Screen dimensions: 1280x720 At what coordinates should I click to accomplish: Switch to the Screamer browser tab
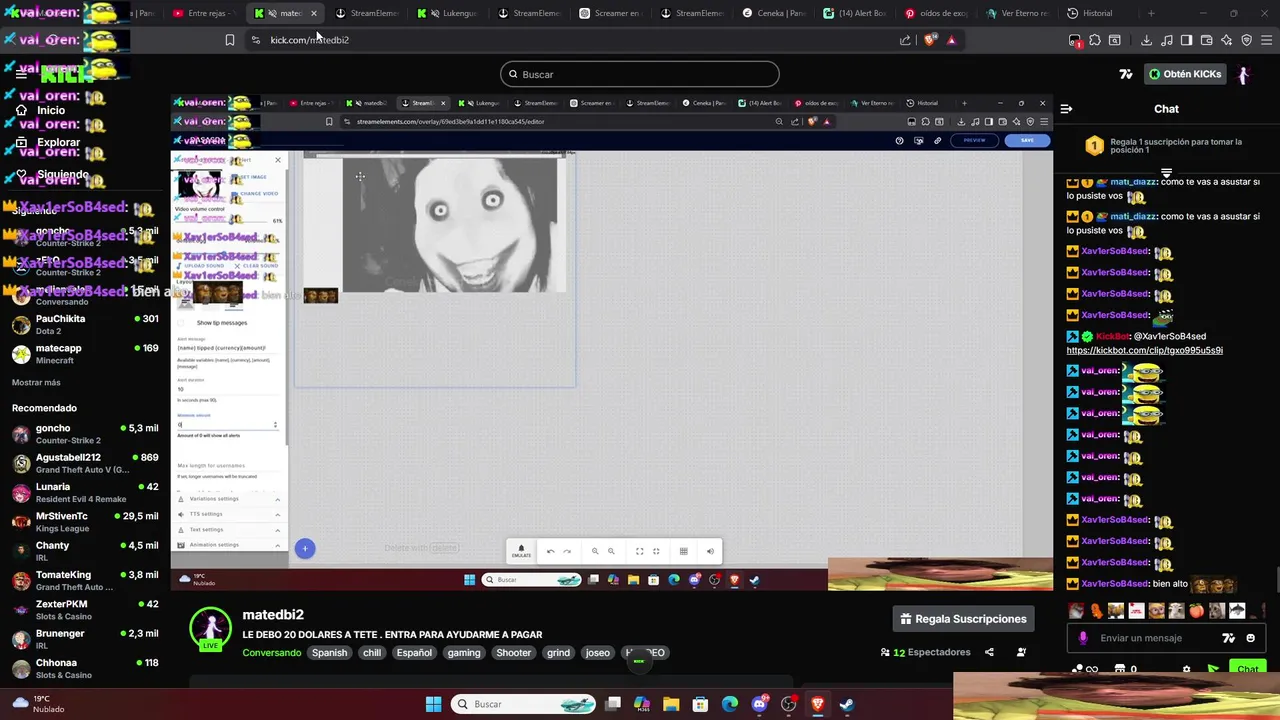click(x=611, y=13)
